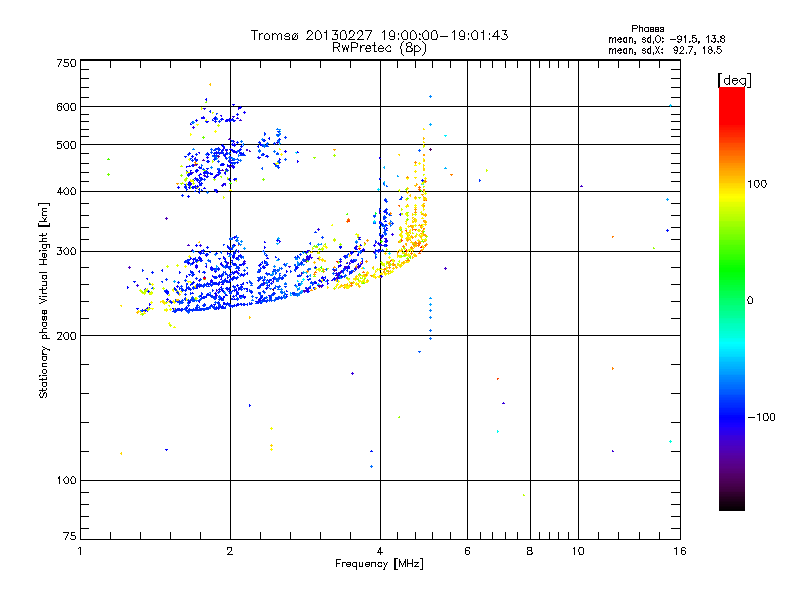Viewport: 800px width, 600px height.
Task: Click the colorbar tick label '-100'
Action: (761, 417)
